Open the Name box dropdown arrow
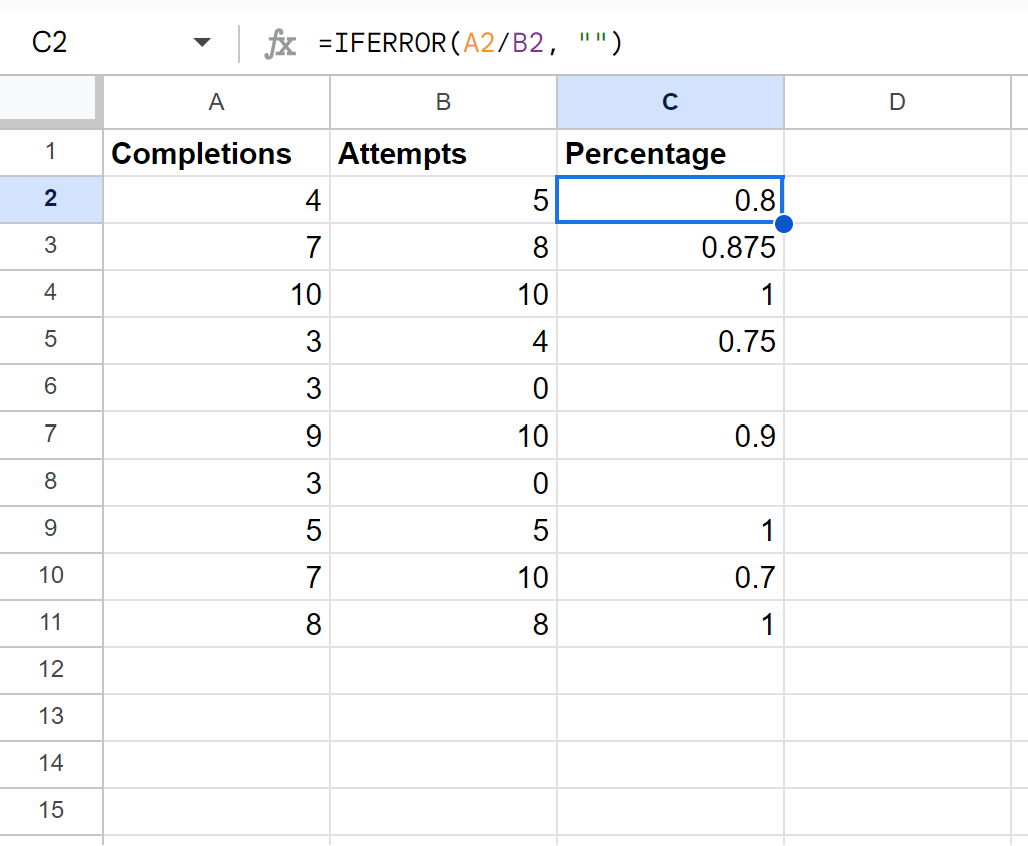The height and width of the screenshot is (846, 1028). (202, 43)
